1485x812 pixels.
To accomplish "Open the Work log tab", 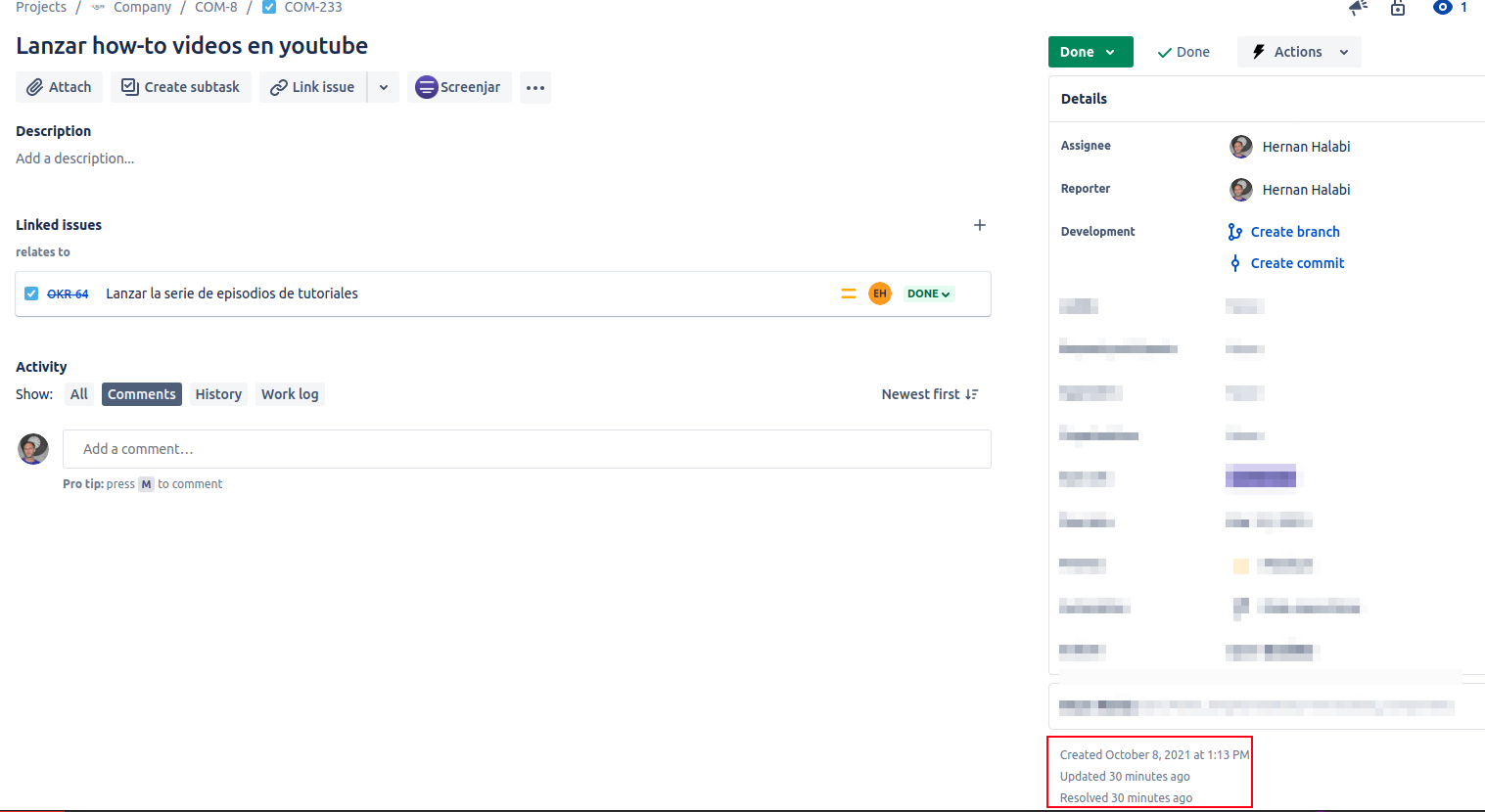I will [x=290, y=394].
